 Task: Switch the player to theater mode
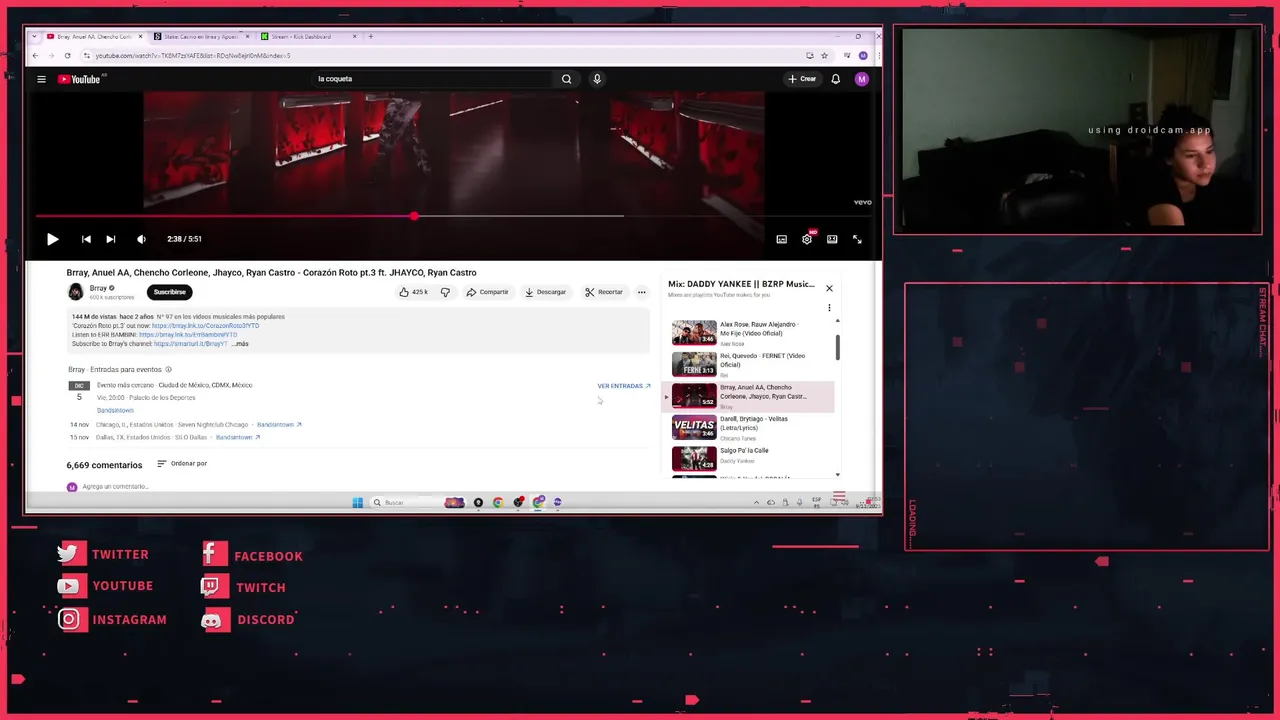coord(832,239)
